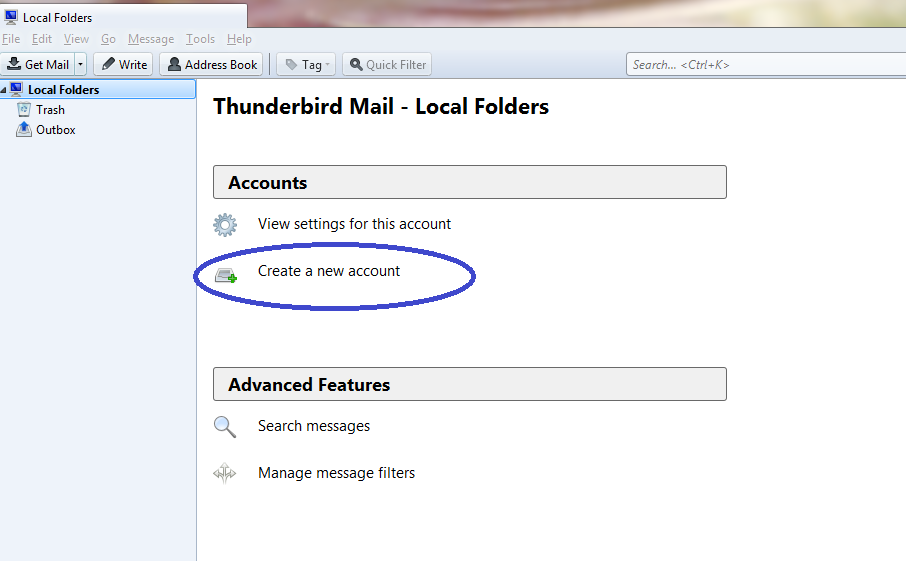Click the message filters arrows icon

pyautogui.click(x=225, y=473)
